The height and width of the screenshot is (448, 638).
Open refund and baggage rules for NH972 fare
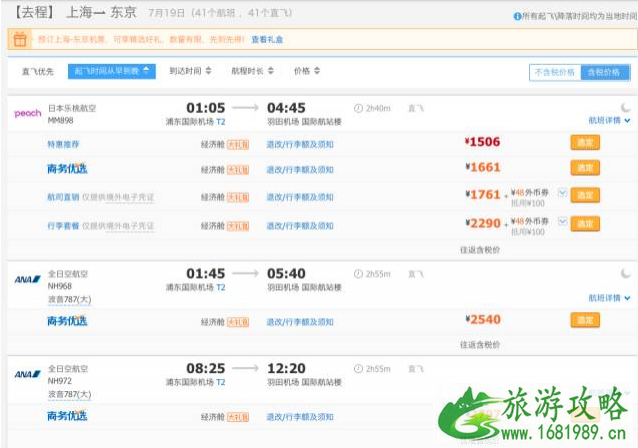tap(300, 417)
